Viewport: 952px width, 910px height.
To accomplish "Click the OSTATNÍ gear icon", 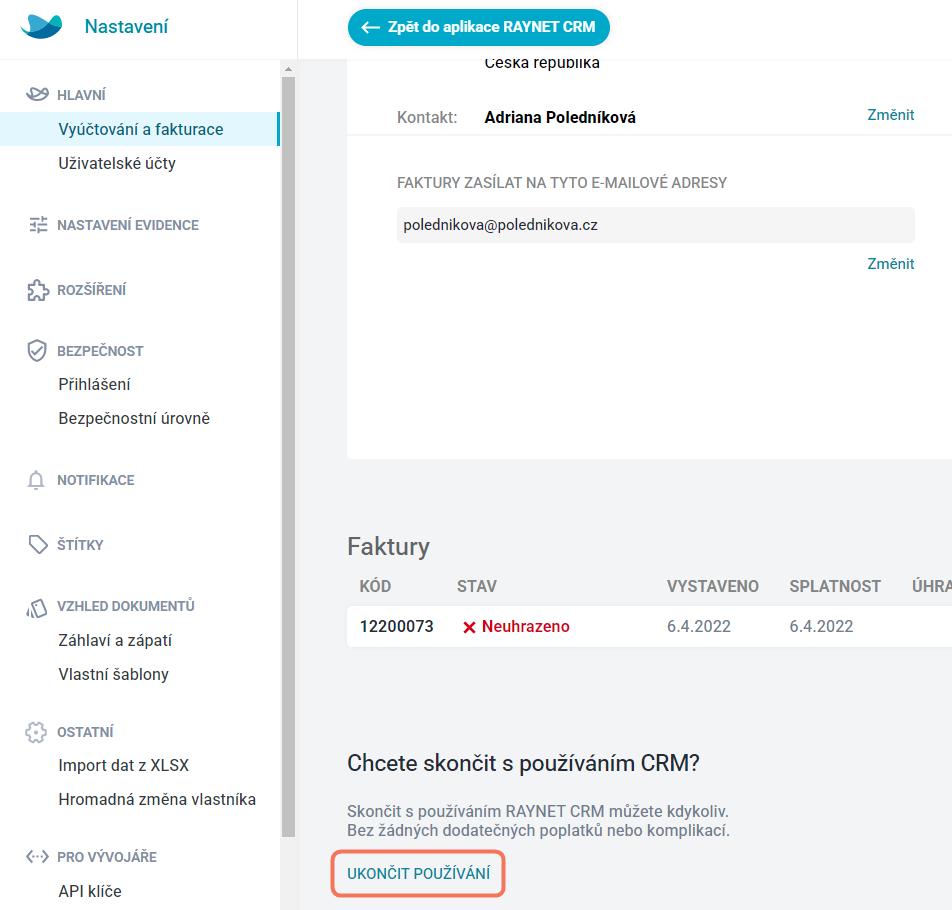I will [36, 732].
